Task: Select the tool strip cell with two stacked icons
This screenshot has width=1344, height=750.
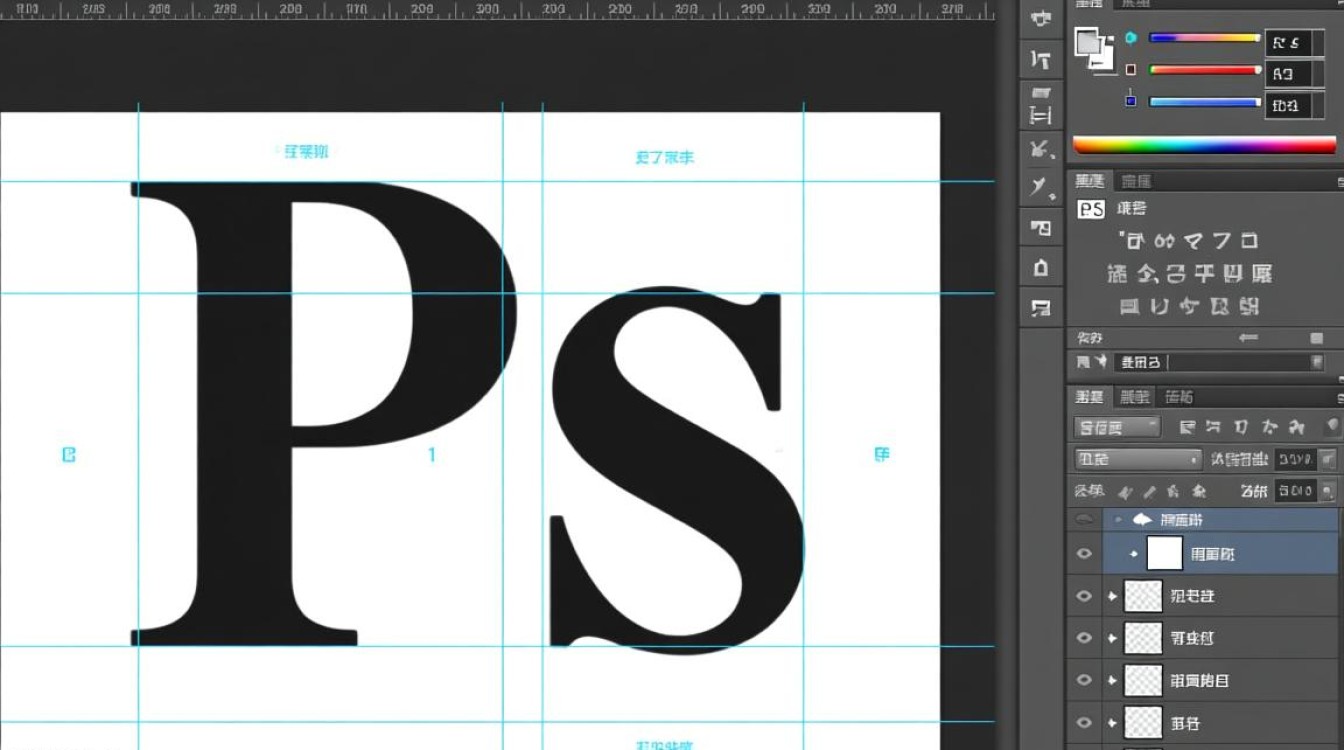Action: [x=1041, y=104]
